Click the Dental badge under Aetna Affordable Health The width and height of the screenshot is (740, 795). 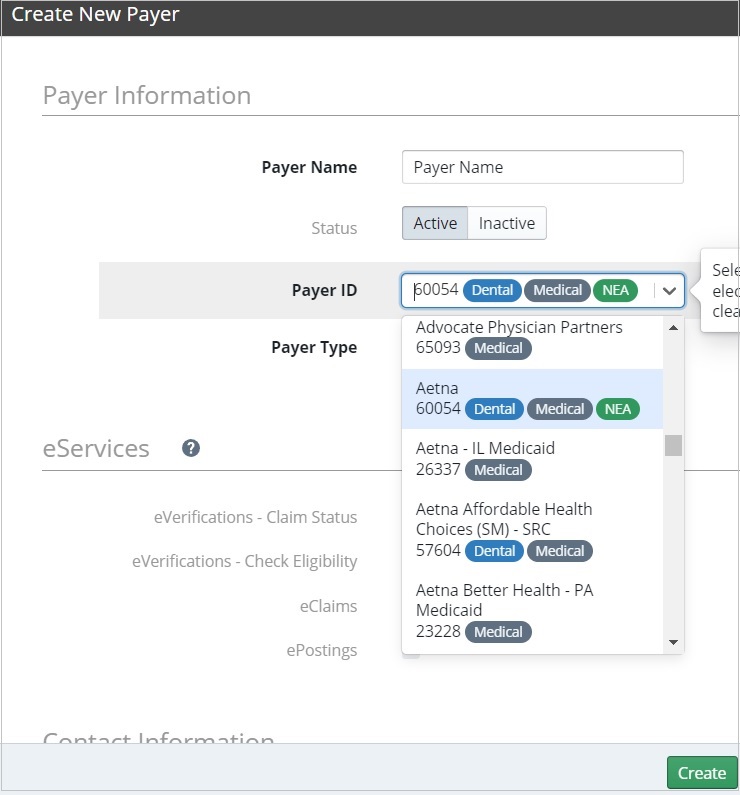point(494,551)
